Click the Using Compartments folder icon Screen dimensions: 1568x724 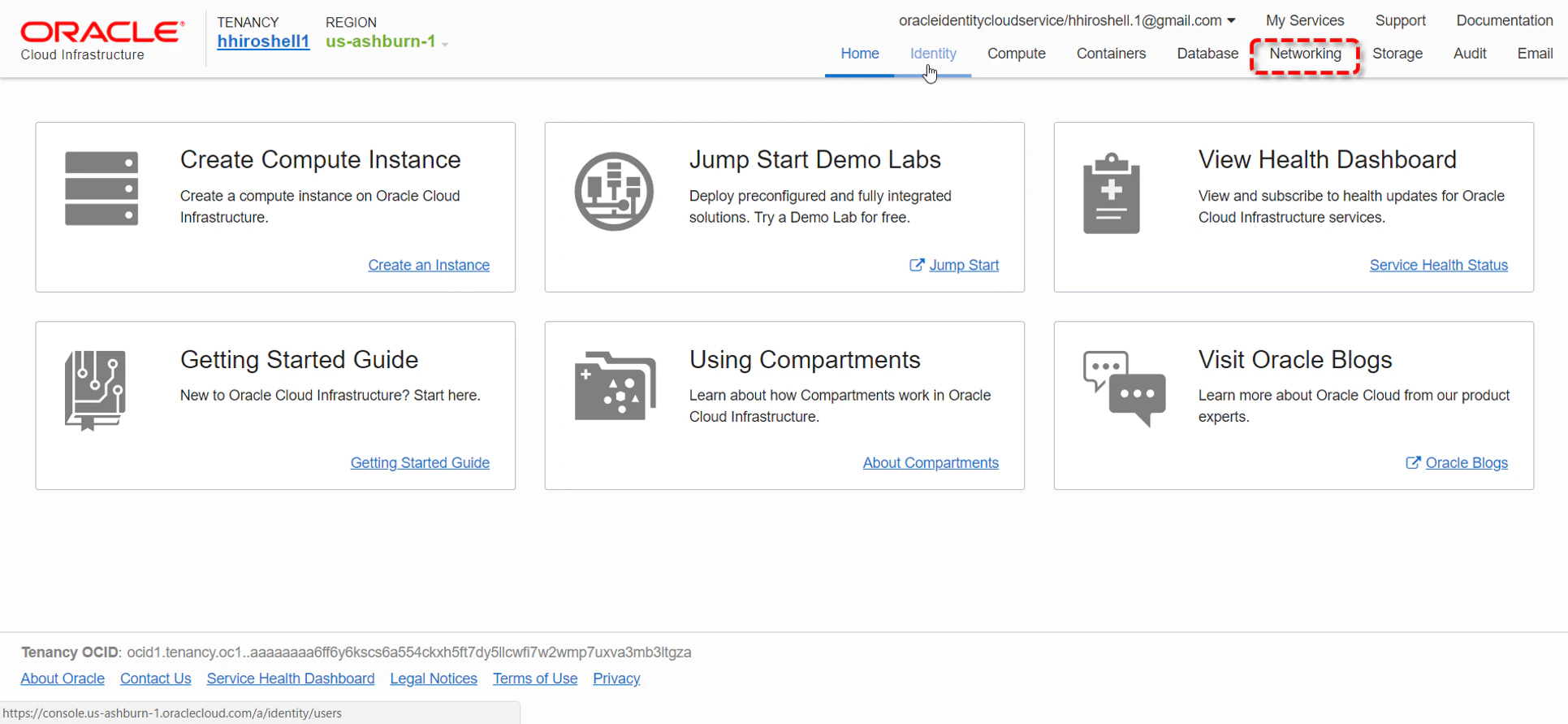tap(615, 386)
